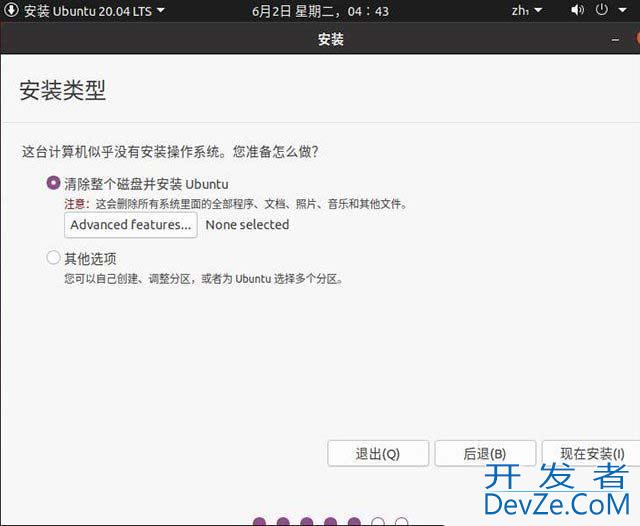
Task: Select the 其他选项 radio option
Action: (x=53, y=257)
